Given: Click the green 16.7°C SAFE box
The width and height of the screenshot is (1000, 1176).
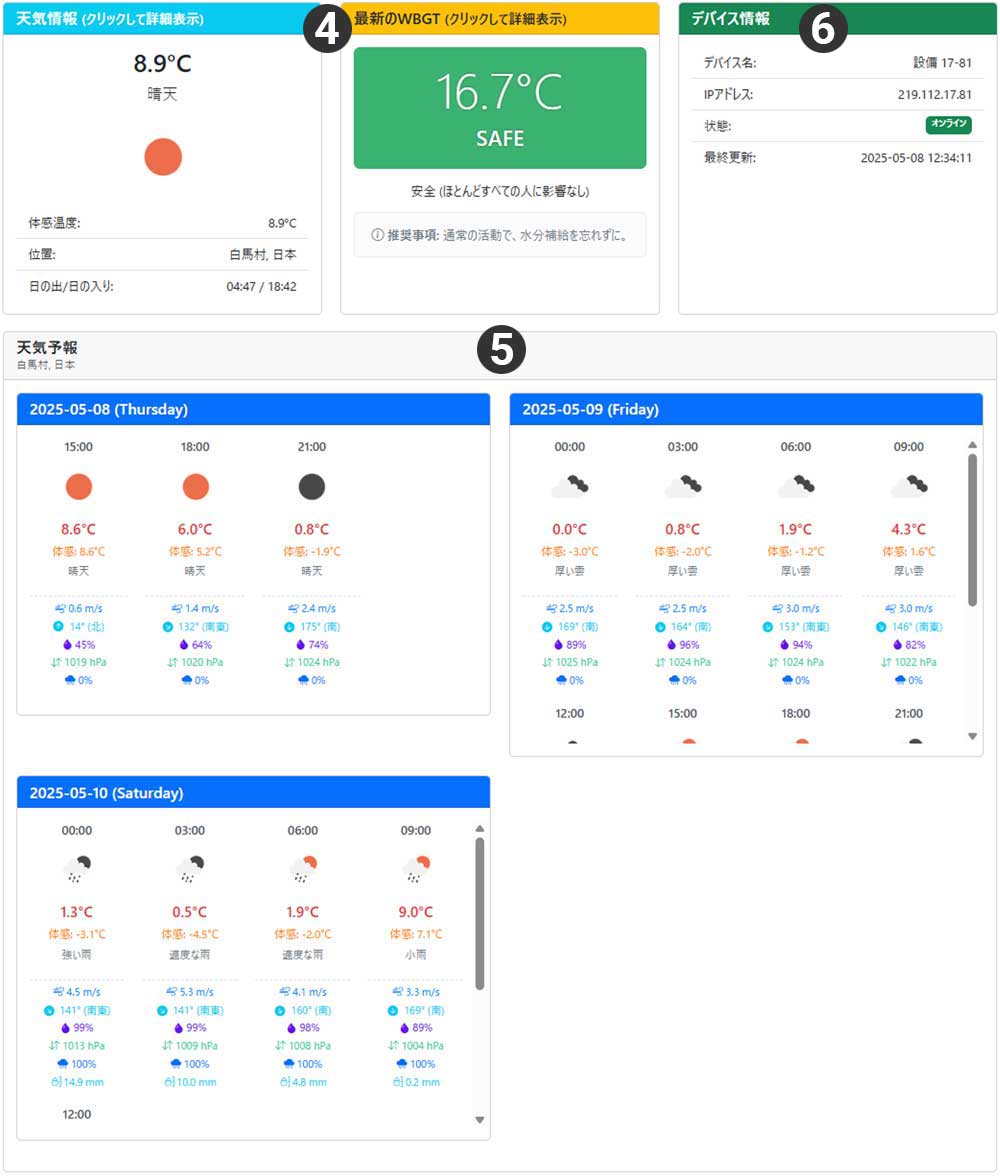Looking at the screenshot, I should click(499, 108).
